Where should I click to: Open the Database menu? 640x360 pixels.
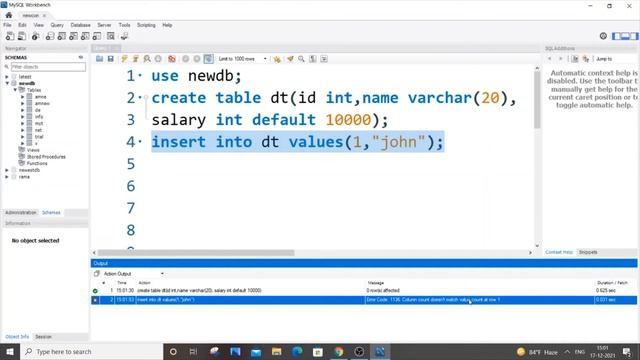pyautogui.click(x=80, y=25)
